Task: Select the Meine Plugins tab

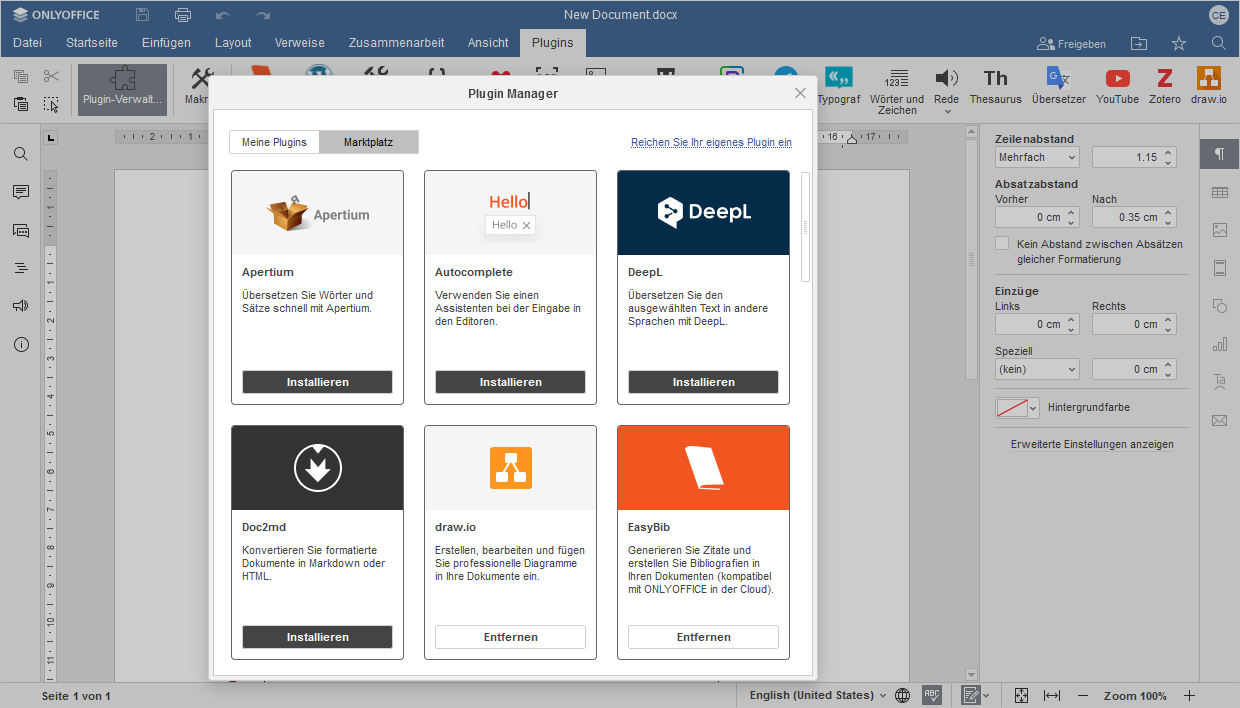Action: pos(274,142)
